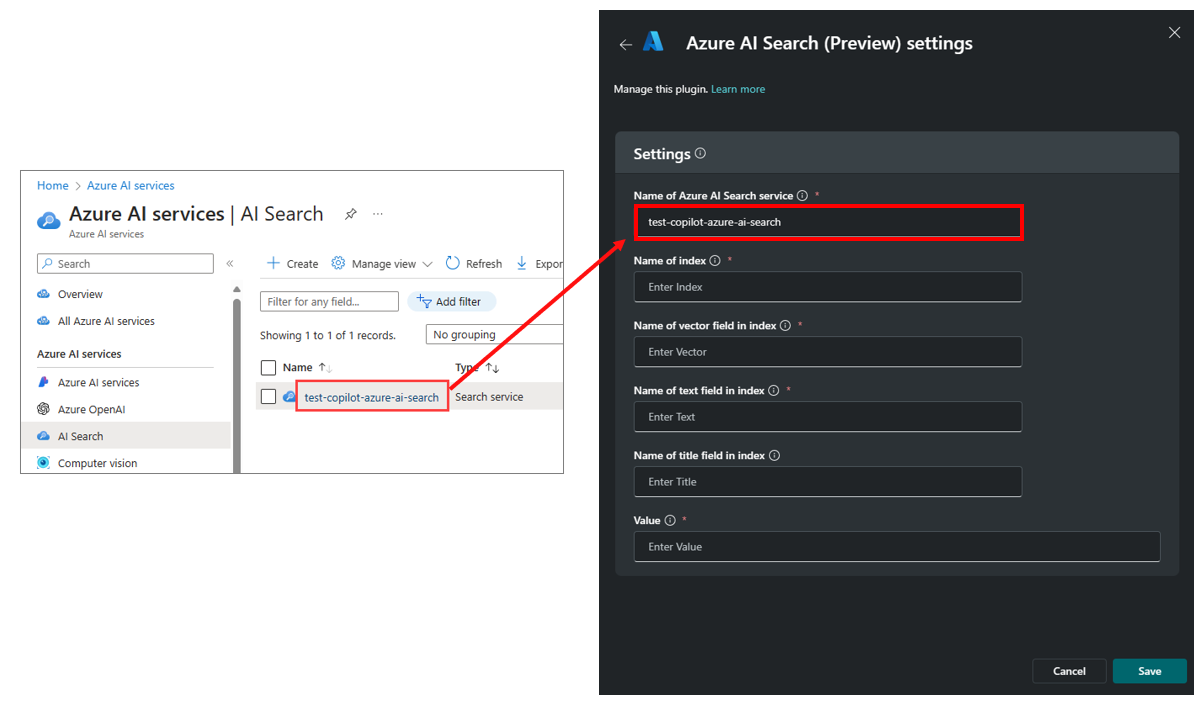Click the Enter Vector input field
Image resolution: width=1204 pixels, height=702 pixels.
pyautogui.click(x=828, y=352)
